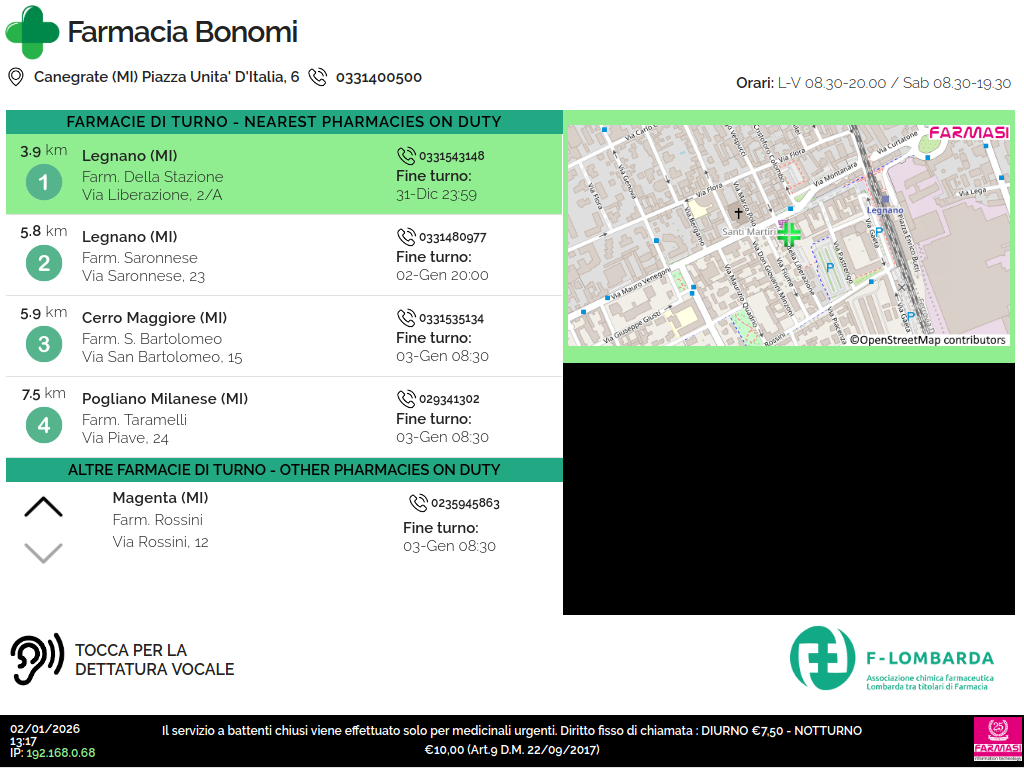The width and height of the screenshot is (1024, 768).
Task: Tap the Tocca per la dettatura vocale label
Action: (154, 660)
